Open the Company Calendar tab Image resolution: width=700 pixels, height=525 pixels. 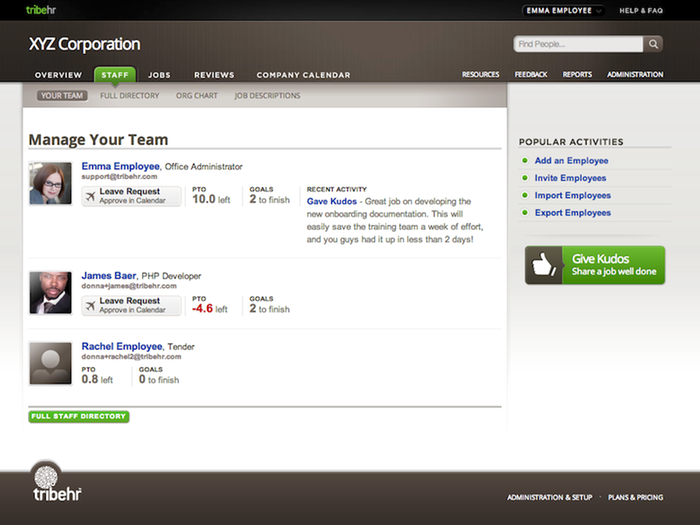(x=303, y=75)
